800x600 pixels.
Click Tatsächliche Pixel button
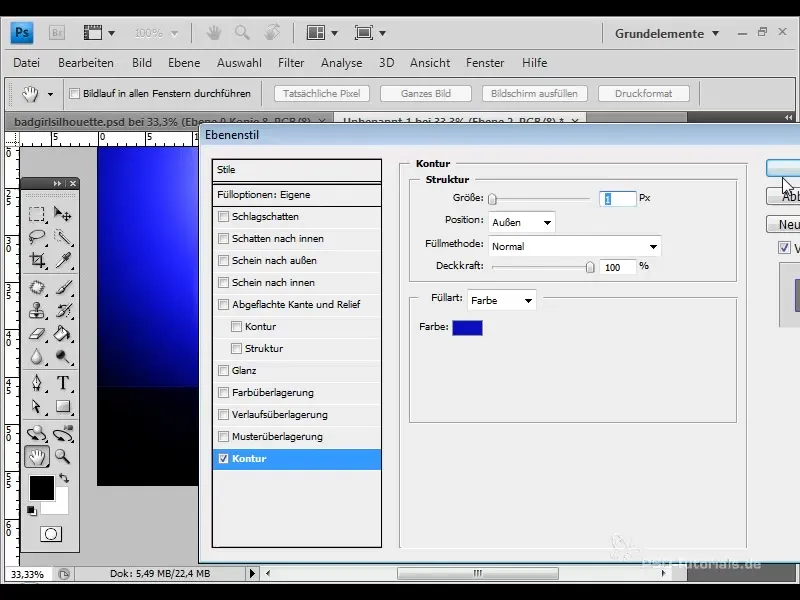click(x=322, y=94)
